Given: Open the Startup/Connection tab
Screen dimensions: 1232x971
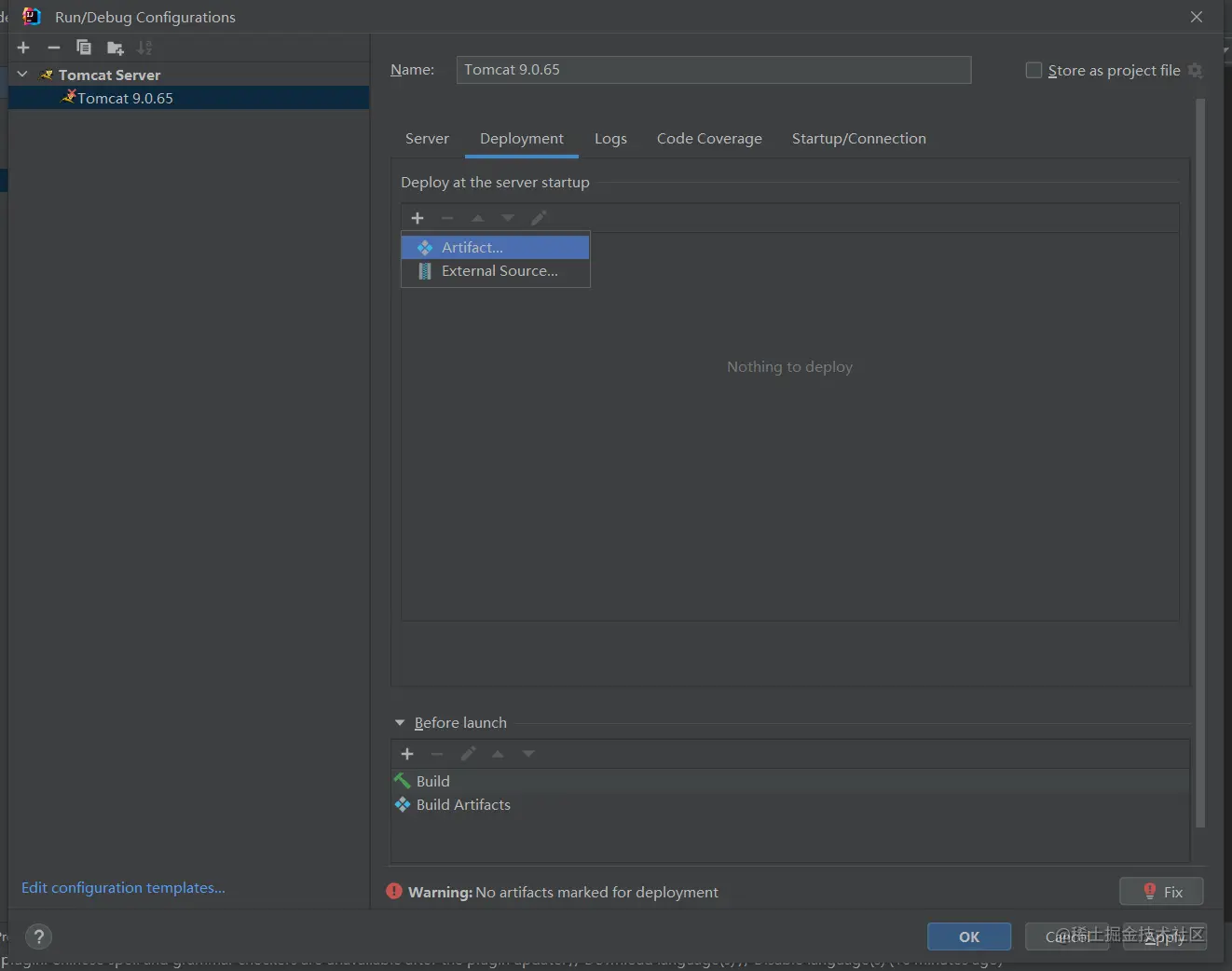Looking at the screenshot, I should coord(859,139).
